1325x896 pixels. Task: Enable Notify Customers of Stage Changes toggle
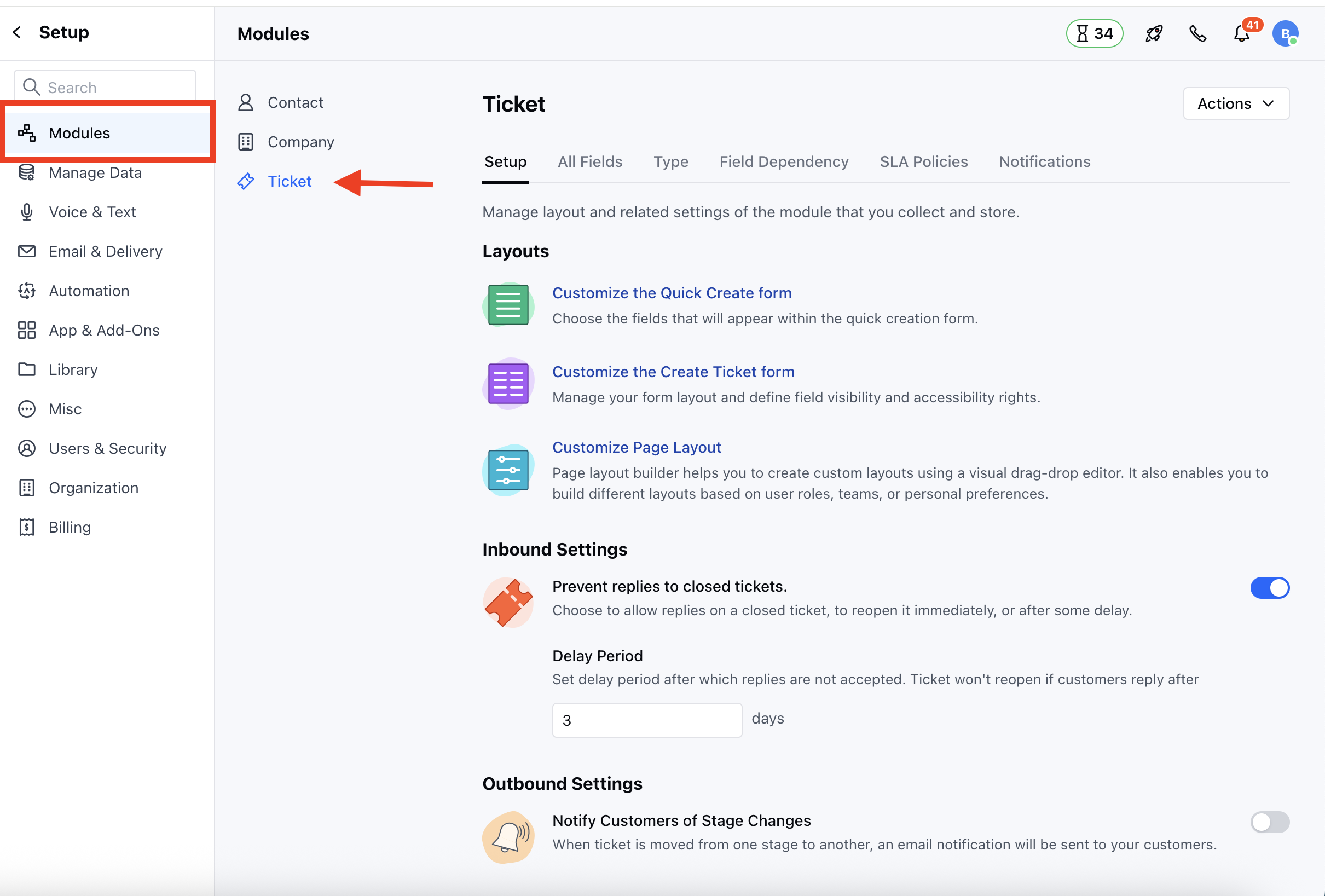1269,822
